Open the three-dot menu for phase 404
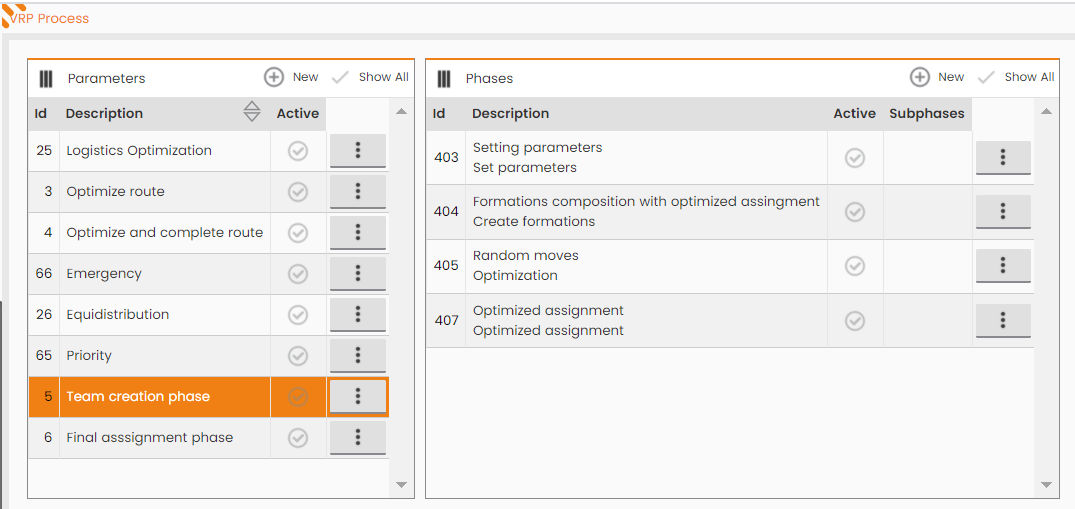This screenshot has height=509, width=1075. (1003, 212)
